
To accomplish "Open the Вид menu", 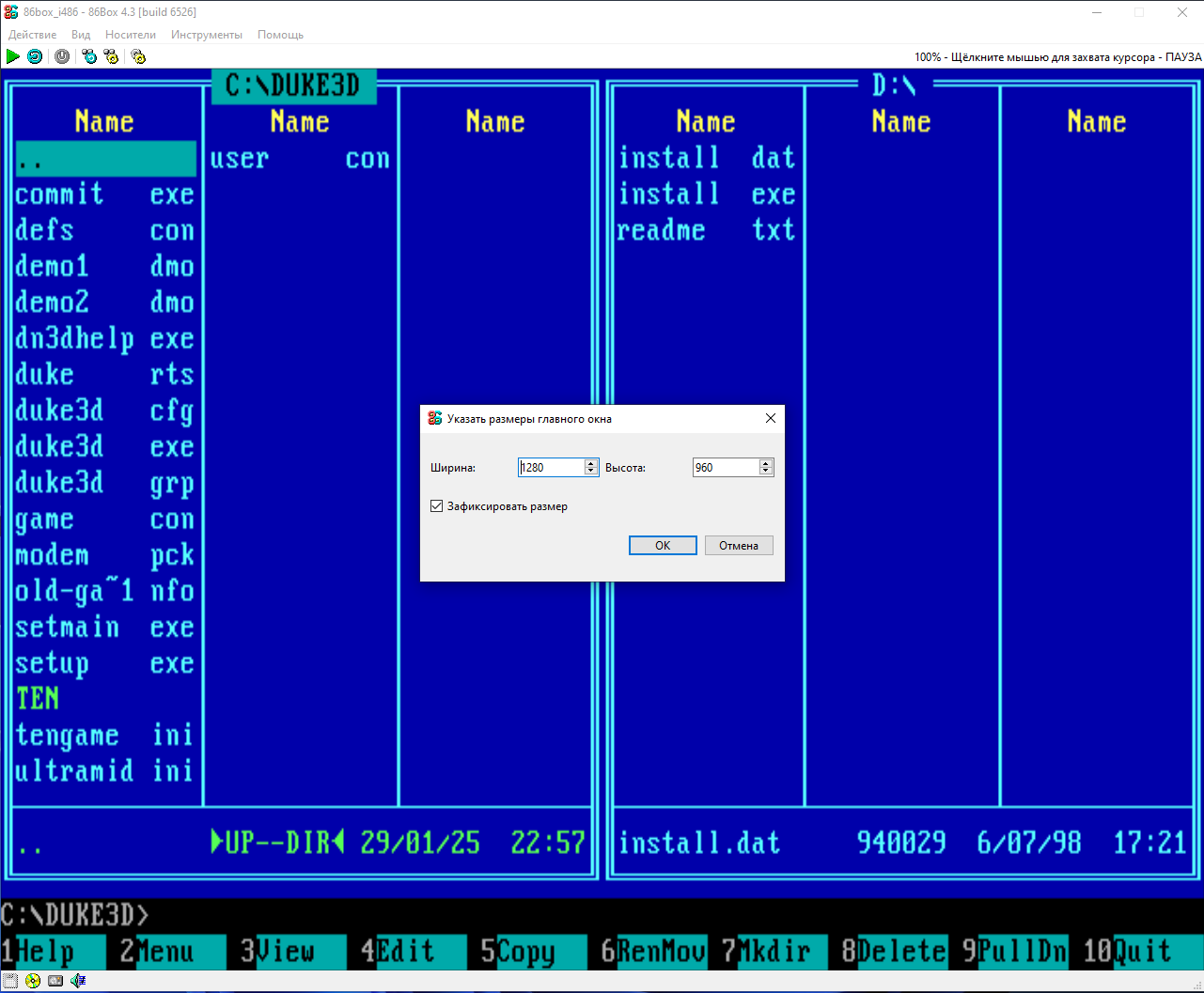I will tap(81, 35).
